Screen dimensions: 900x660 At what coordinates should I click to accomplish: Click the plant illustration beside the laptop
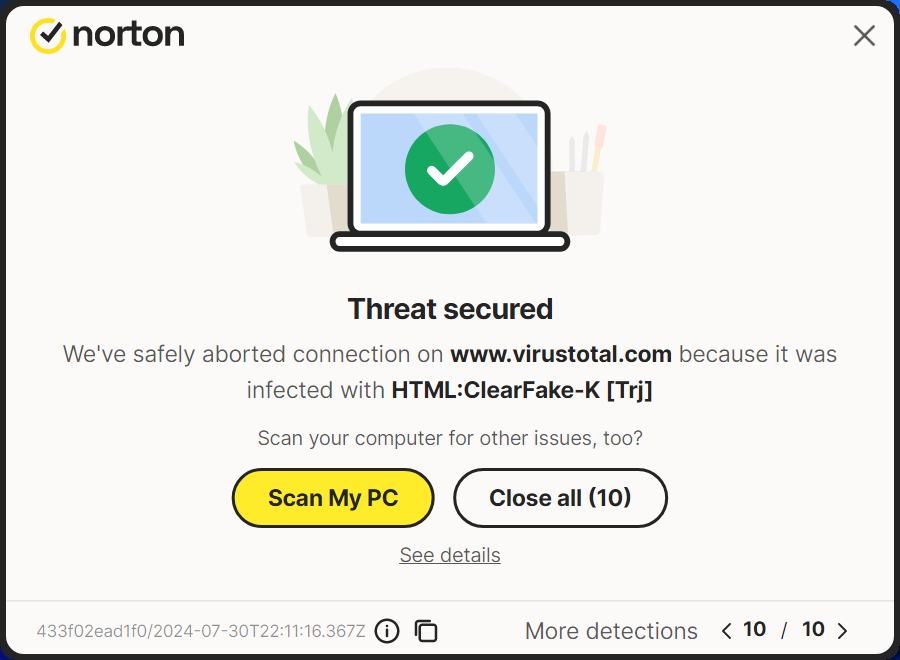click(323, 150)
